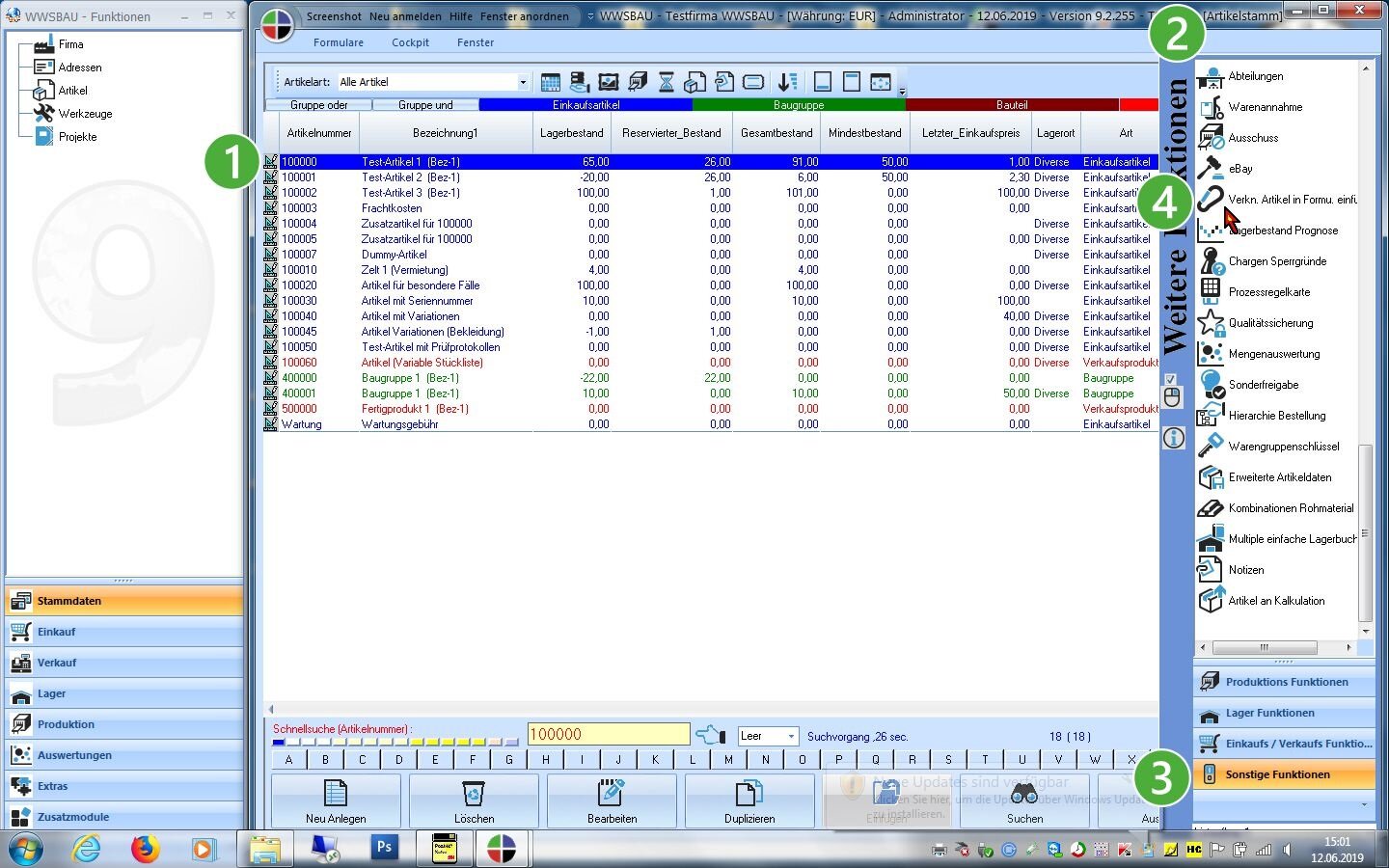
Task: Click the Suchen button
Action: pos(1025,800)
